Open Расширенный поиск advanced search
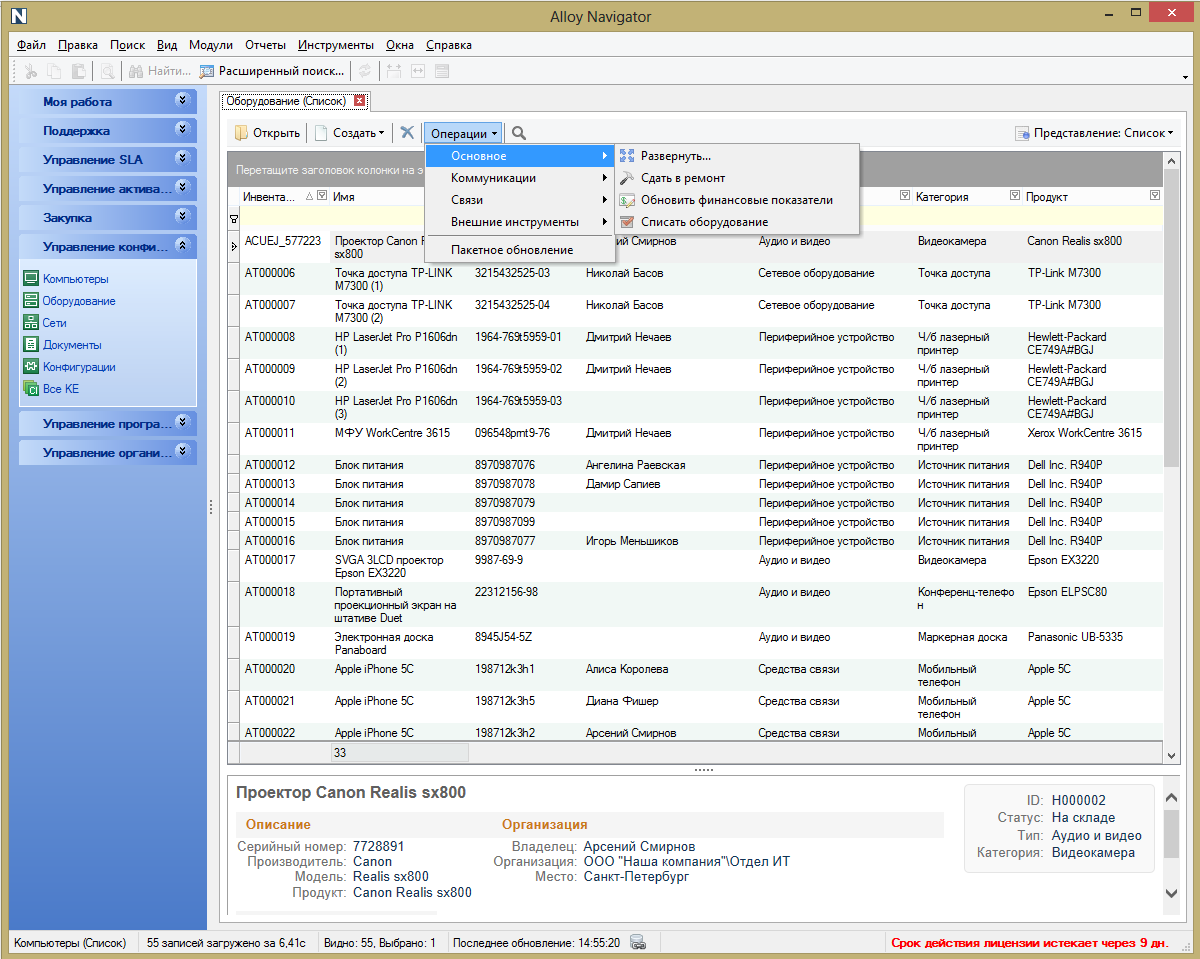Image resolution: width=1200 pixels, height=959 pixels. 273,71
